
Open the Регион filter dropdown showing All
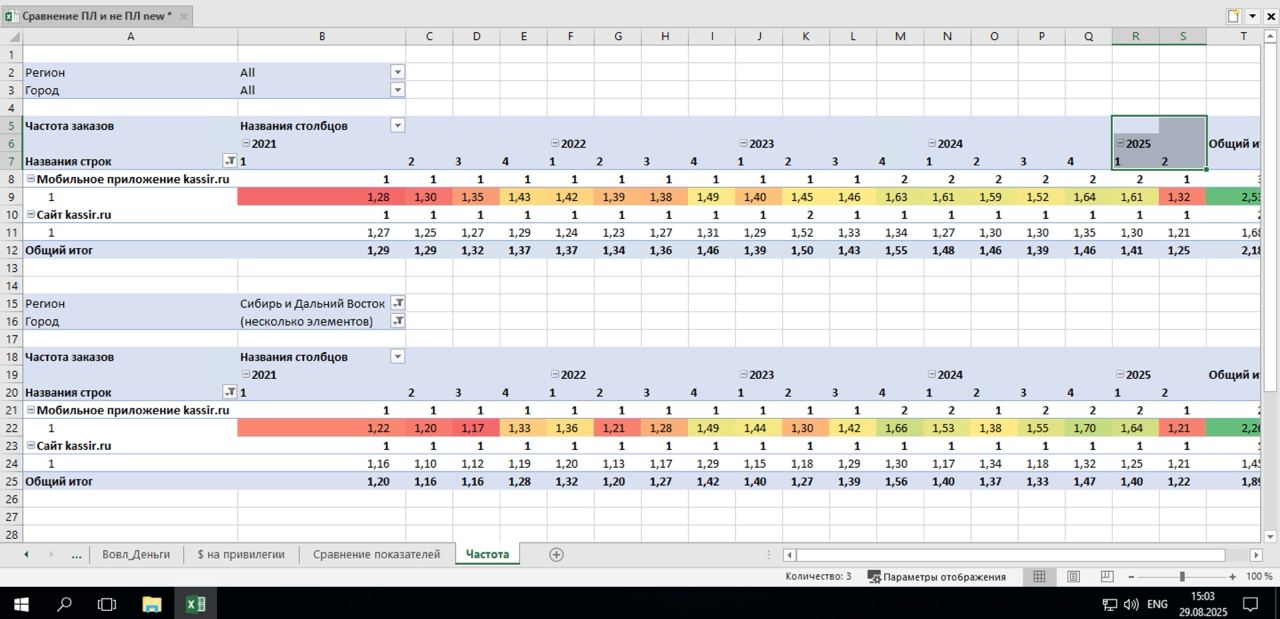point(397,72)
